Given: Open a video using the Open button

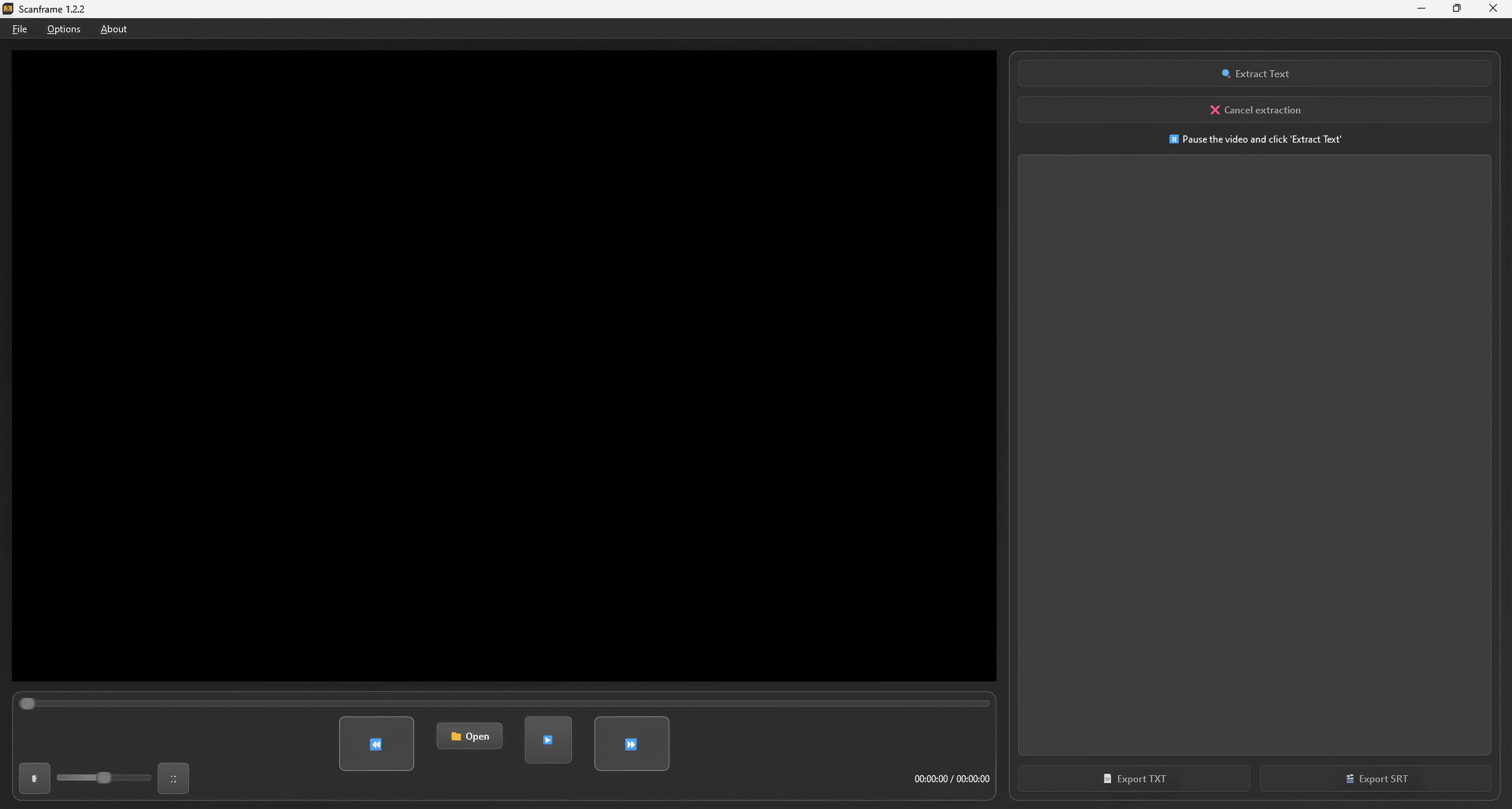Looking at the screenshot, I should point(469,735).
